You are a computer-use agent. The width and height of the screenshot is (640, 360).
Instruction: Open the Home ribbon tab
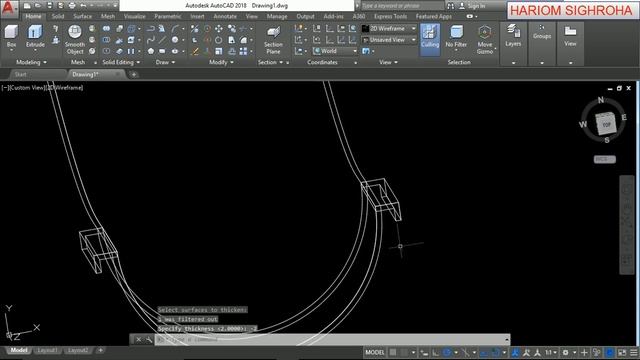coord(33,16)
